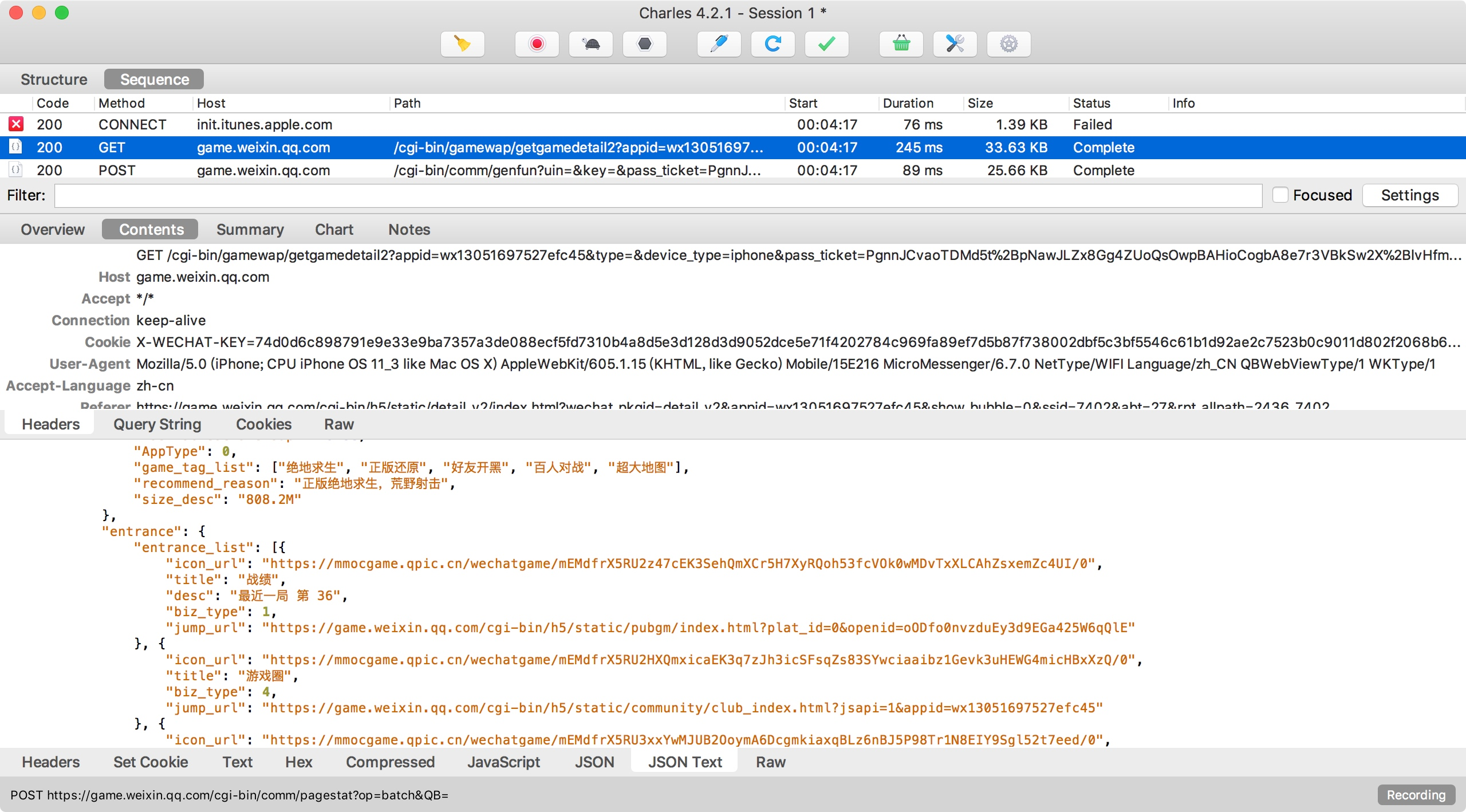The image size is (1466, 812).
Task: Sort by the Duration column header
Action: tap(908, 103)
